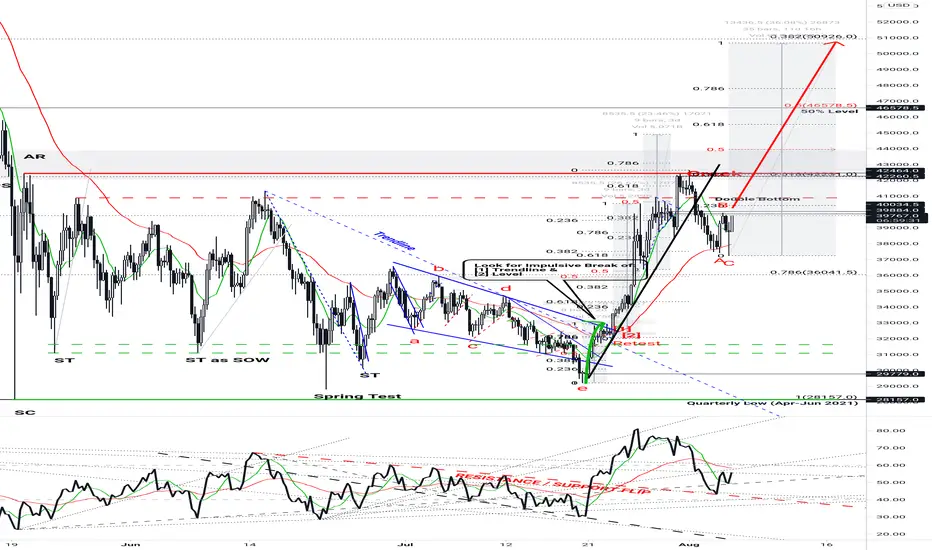Click the 1(28157.0) Fibonacci label
The width and height of the screenshot is (932, 550).
click(x=826, y=397)
